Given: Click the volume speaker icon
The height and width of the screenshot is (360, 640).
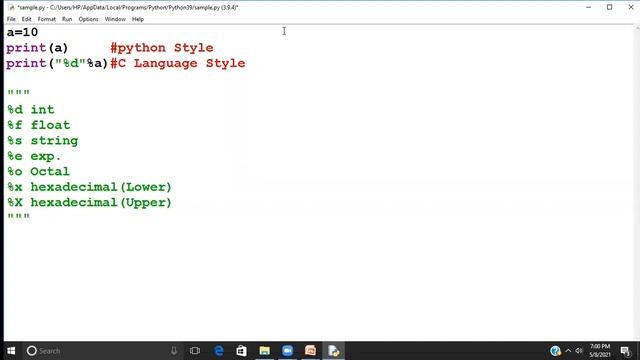Looking at the screenshot, I should pyautogui.click(x=579, y=351).
